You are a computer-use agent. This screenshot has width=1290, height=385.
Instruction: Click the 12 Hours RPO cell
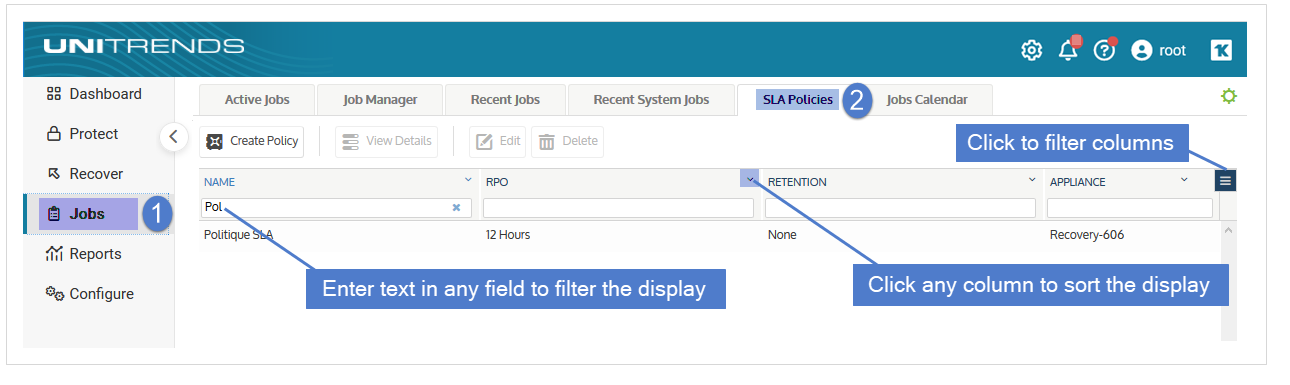[507, 235]
